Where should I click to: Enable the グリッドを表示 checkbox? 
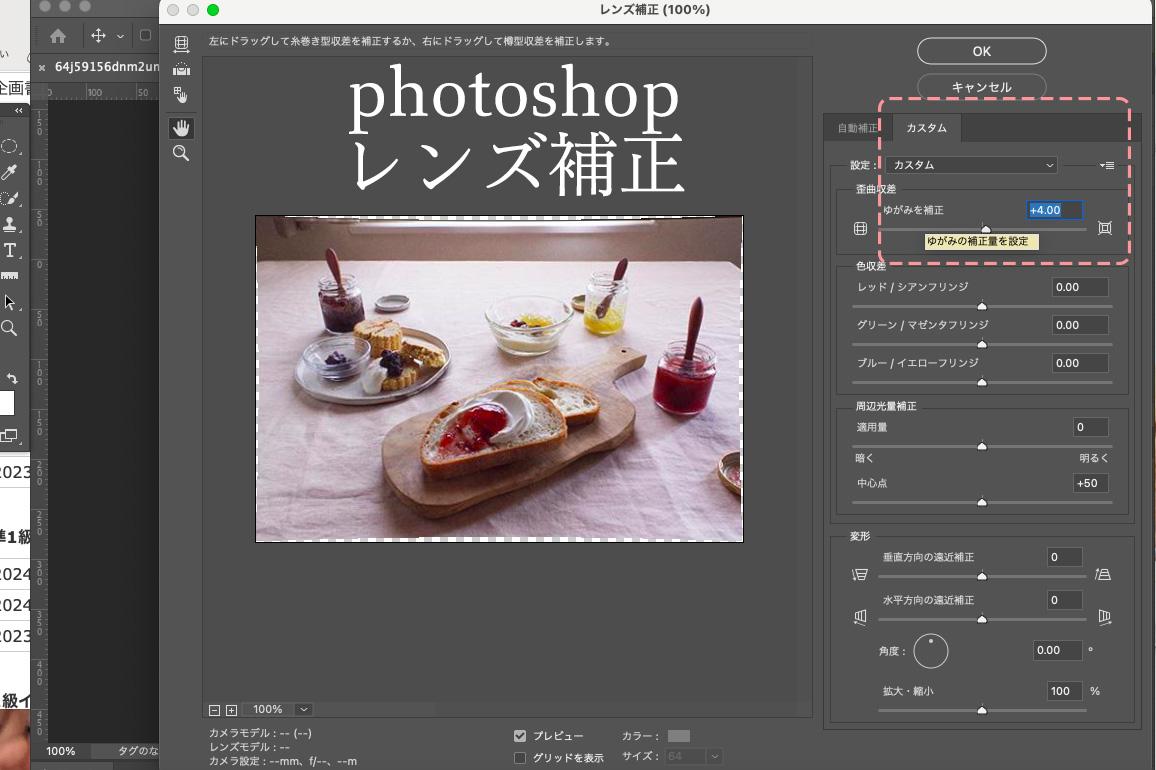tap(520, 757)
